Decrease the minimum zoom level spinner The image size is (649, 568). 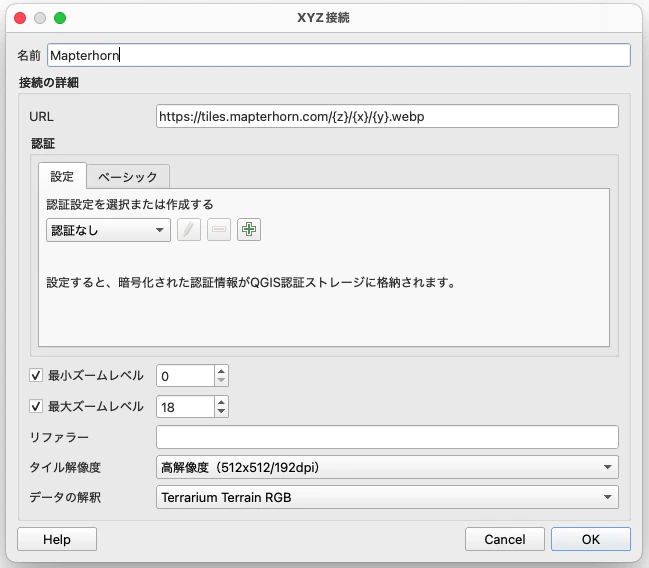click(x=221, y=380)
